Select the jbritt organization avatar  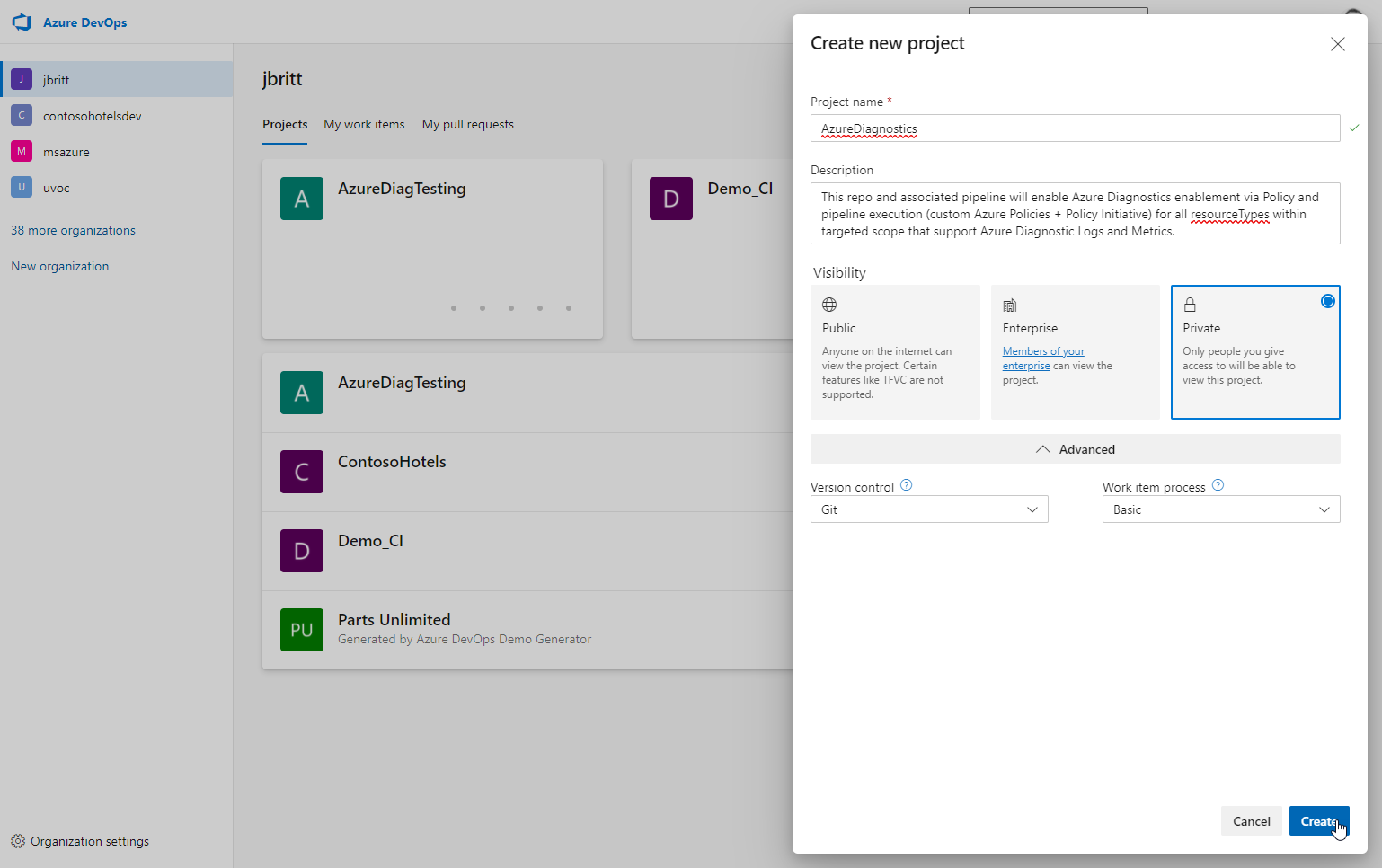click(x=22, y=79)
